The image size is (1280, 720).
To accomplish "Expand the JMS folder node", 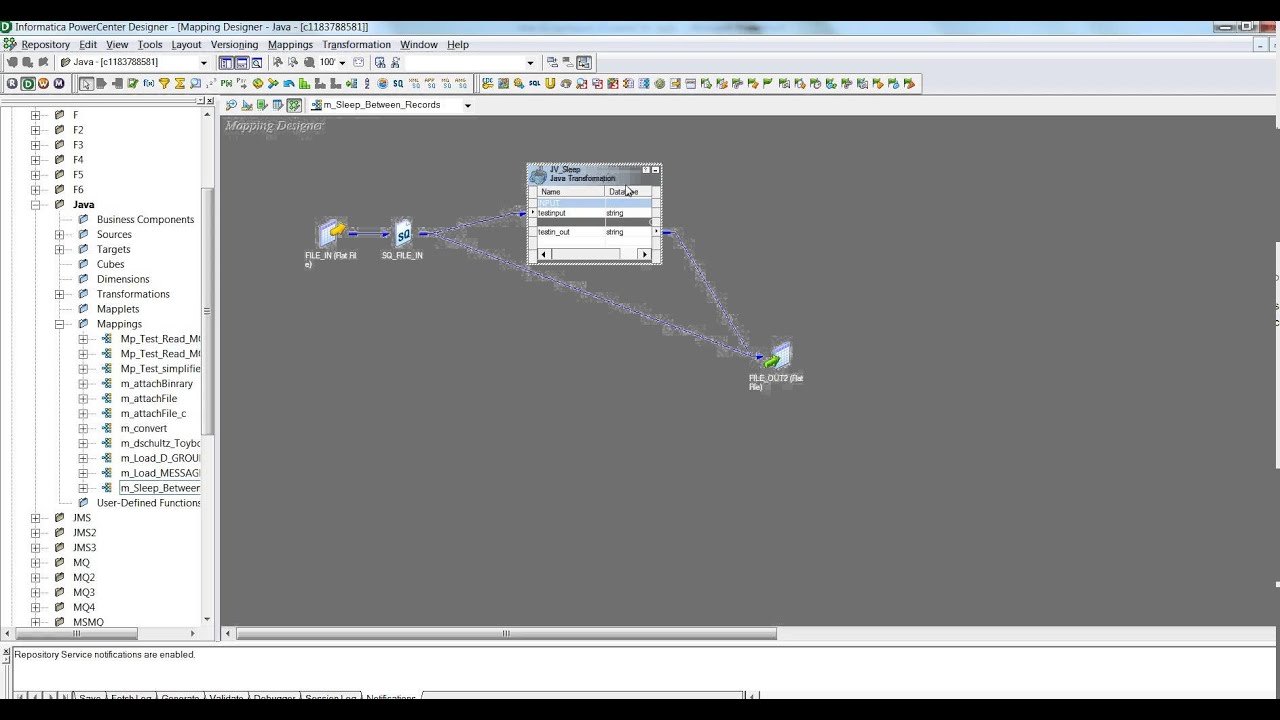I will click(x=35, y=518).
